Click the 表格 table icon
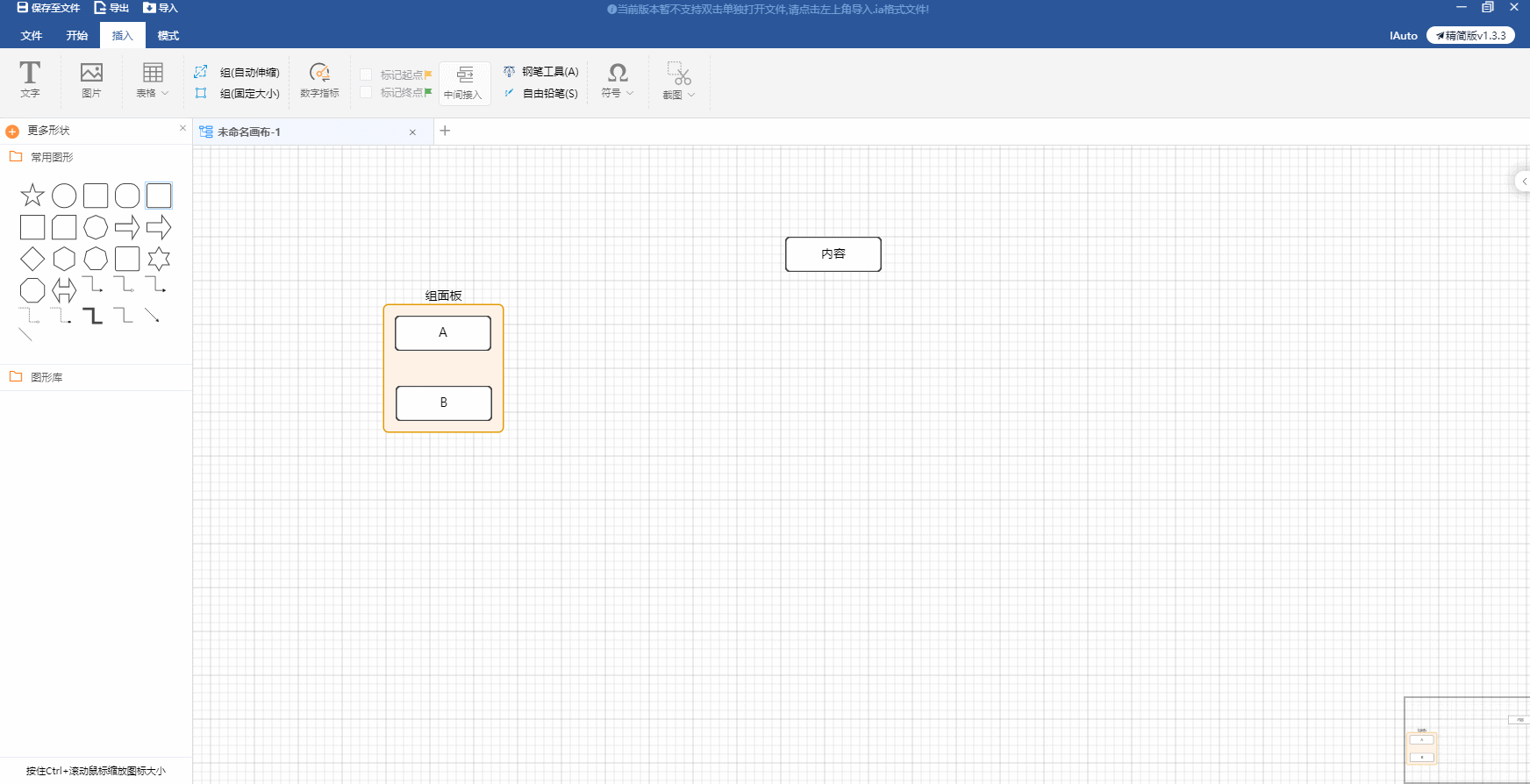Viewport: 1530px width, 784px height. click(x=153, y=72)
